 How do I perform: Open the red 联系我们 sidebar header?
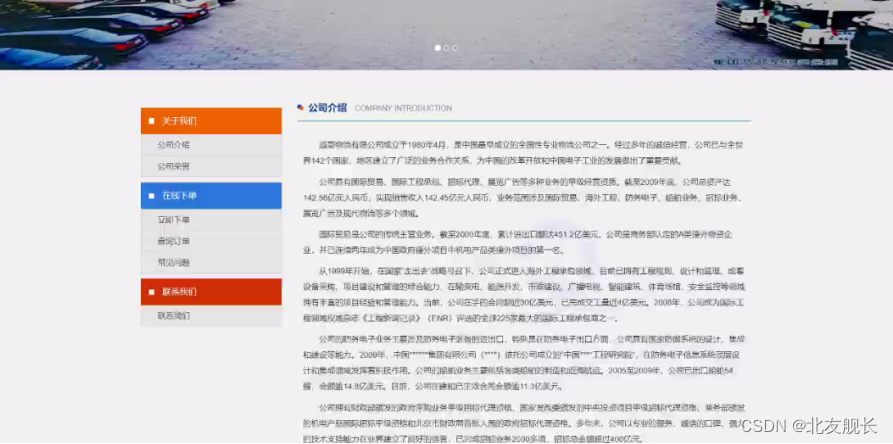[211, 292]
